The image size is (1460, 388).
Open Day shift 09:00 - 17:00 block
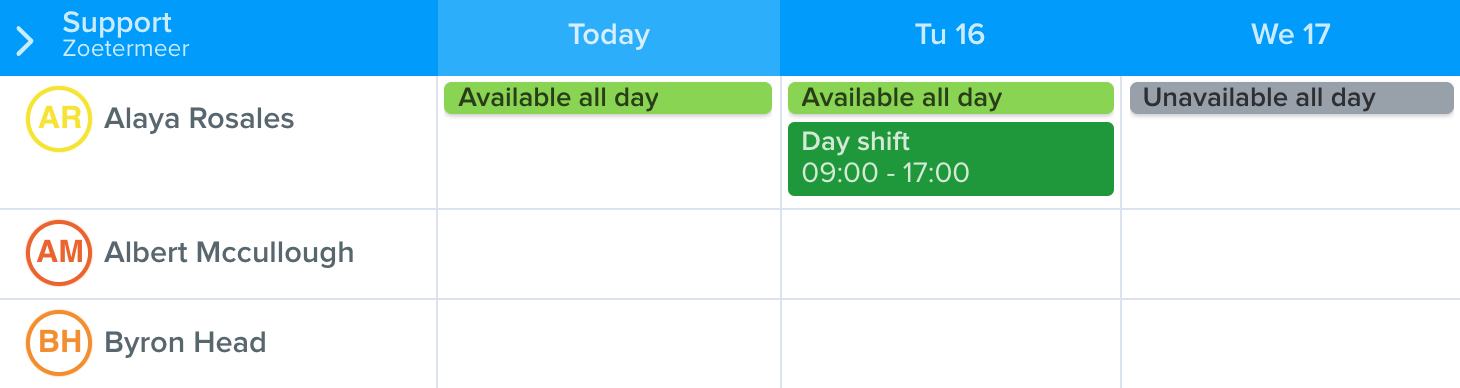pos(951,159)
